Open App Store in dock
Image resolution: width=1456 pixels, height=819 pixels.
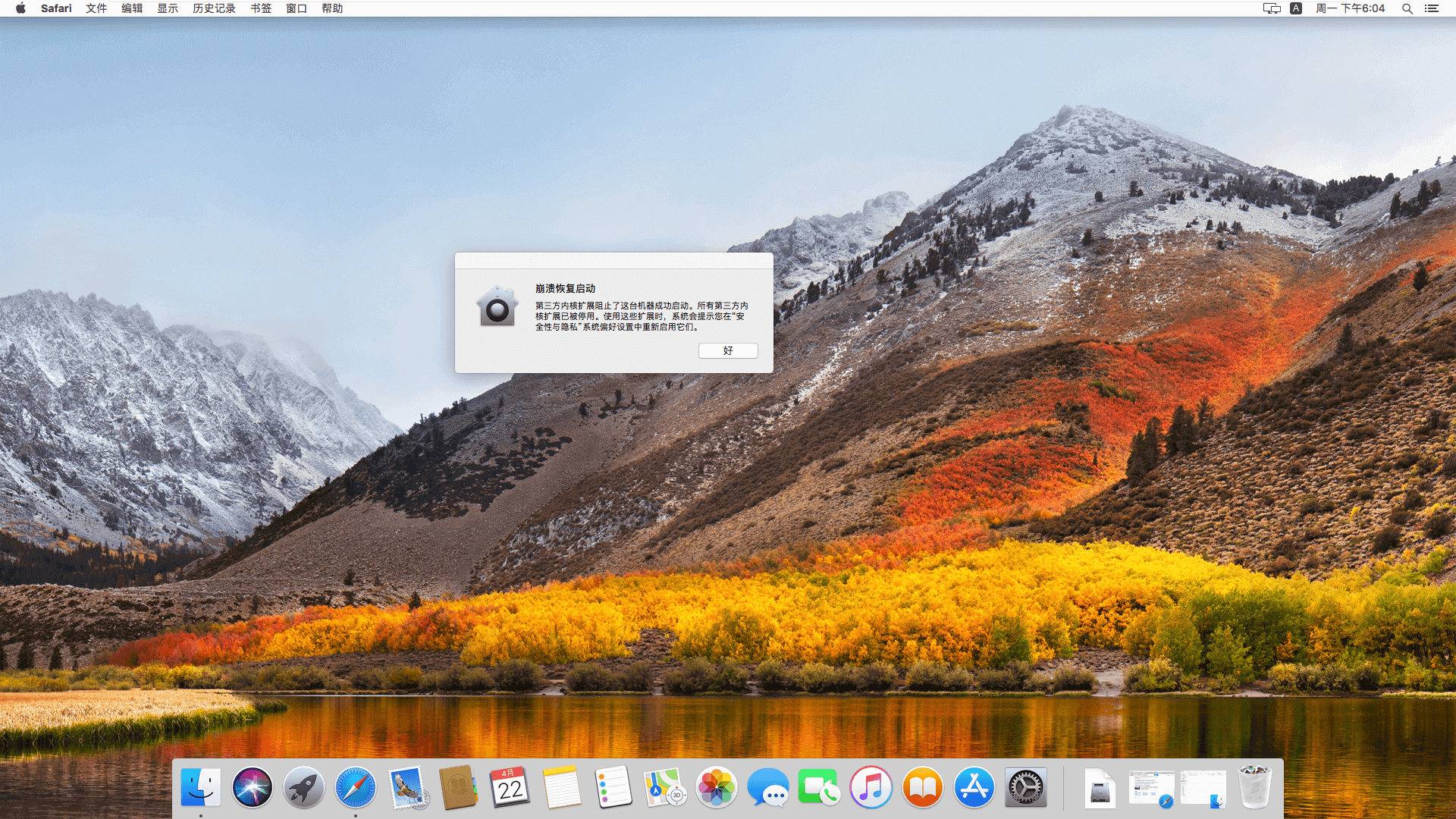(x=974, y=787)
